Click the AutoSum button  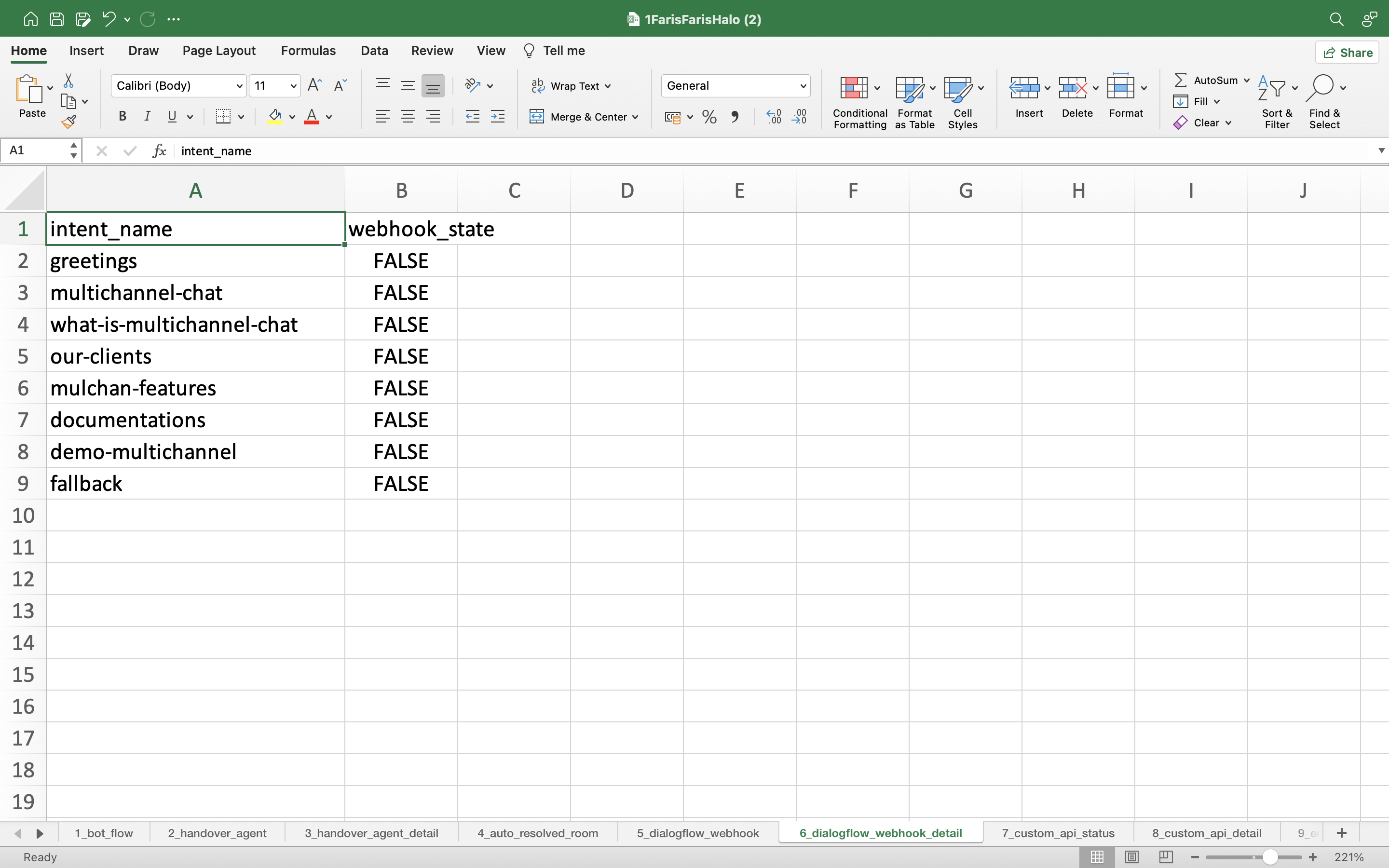[x=1206, y=81]
